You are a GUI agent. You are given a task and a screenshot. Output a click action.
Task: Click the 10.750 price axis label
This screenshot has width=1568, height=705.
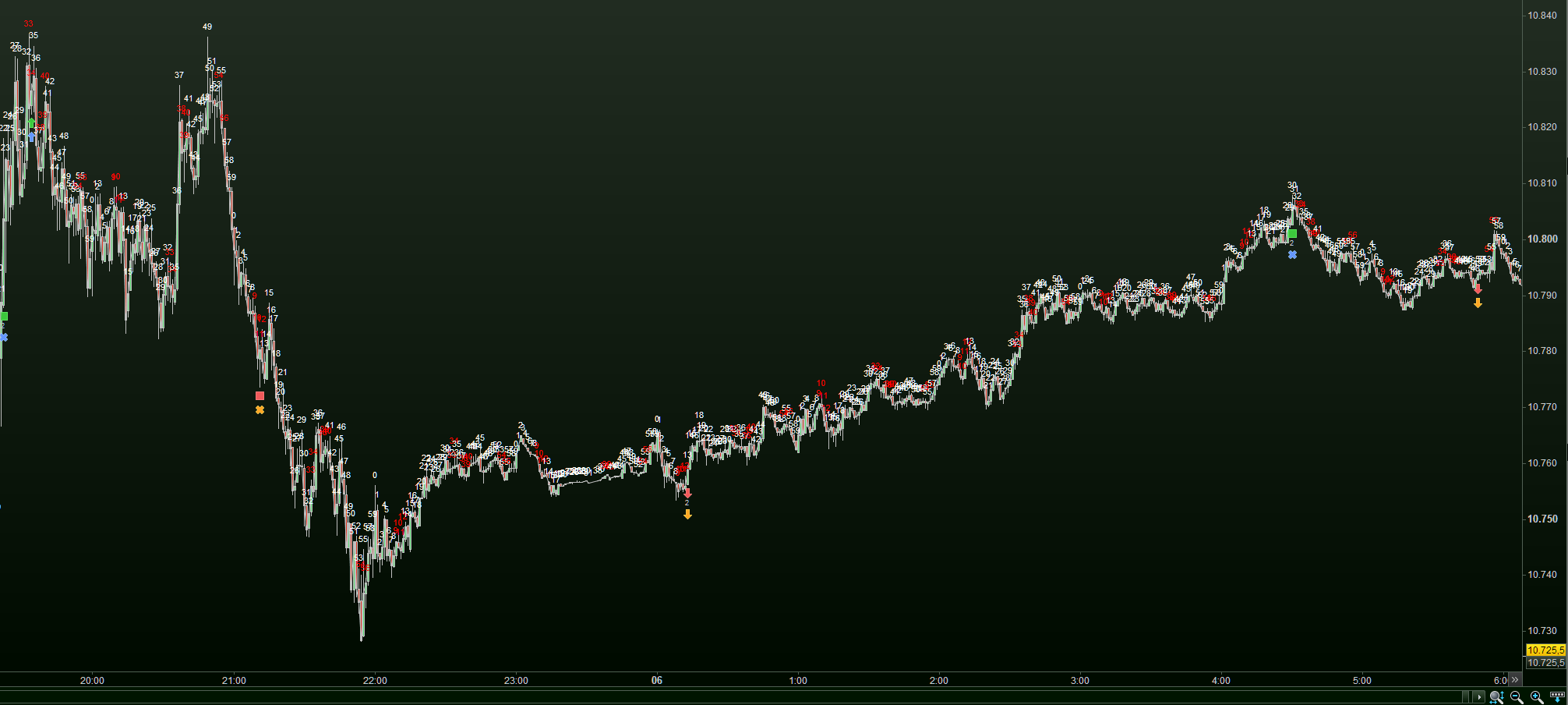1542,519
